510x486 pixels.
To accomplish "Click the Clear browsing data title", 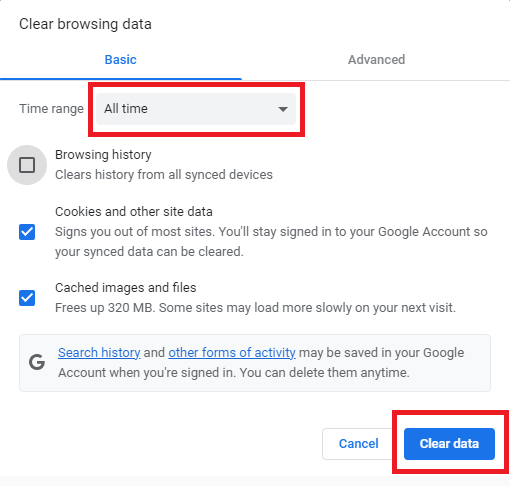I will 85,24.
